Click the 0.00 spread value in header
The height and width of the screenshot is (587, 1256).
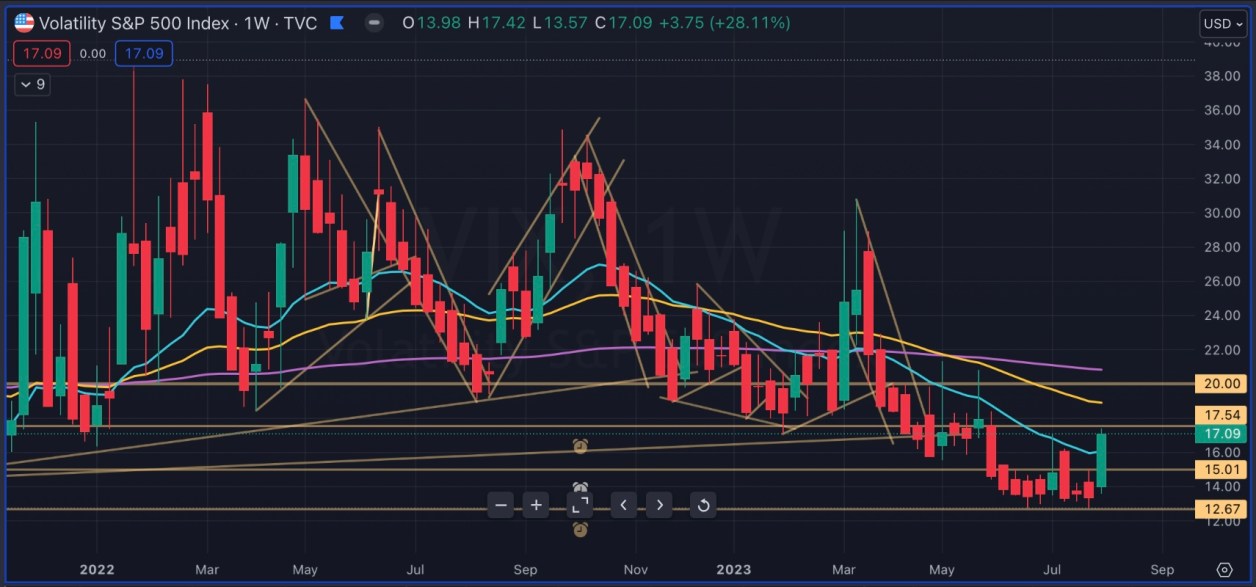pyautogui.click(x=93, y=54)
